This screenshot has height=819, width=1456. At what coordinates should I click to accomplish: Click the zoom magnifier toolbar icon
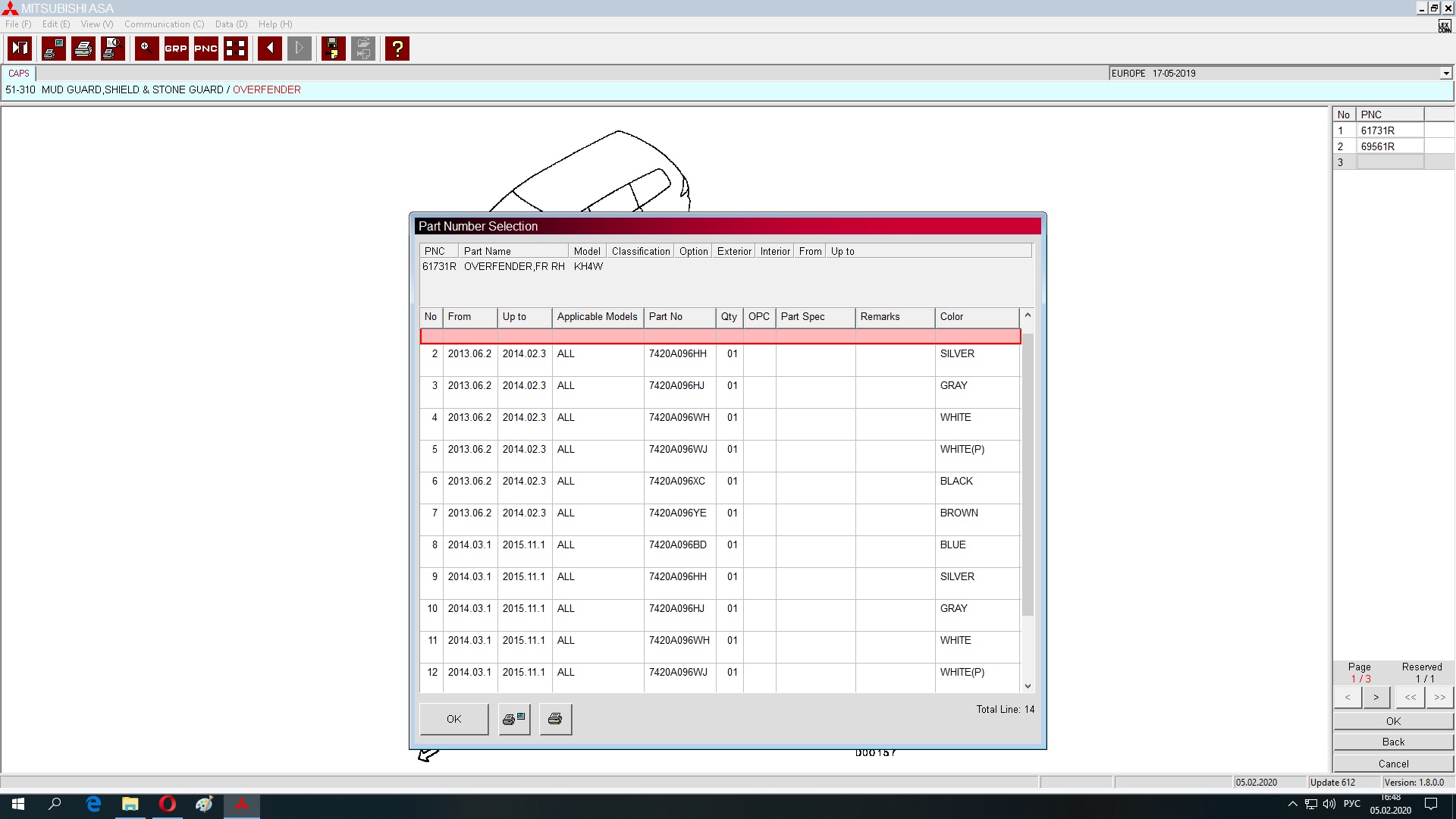point(146,49)
